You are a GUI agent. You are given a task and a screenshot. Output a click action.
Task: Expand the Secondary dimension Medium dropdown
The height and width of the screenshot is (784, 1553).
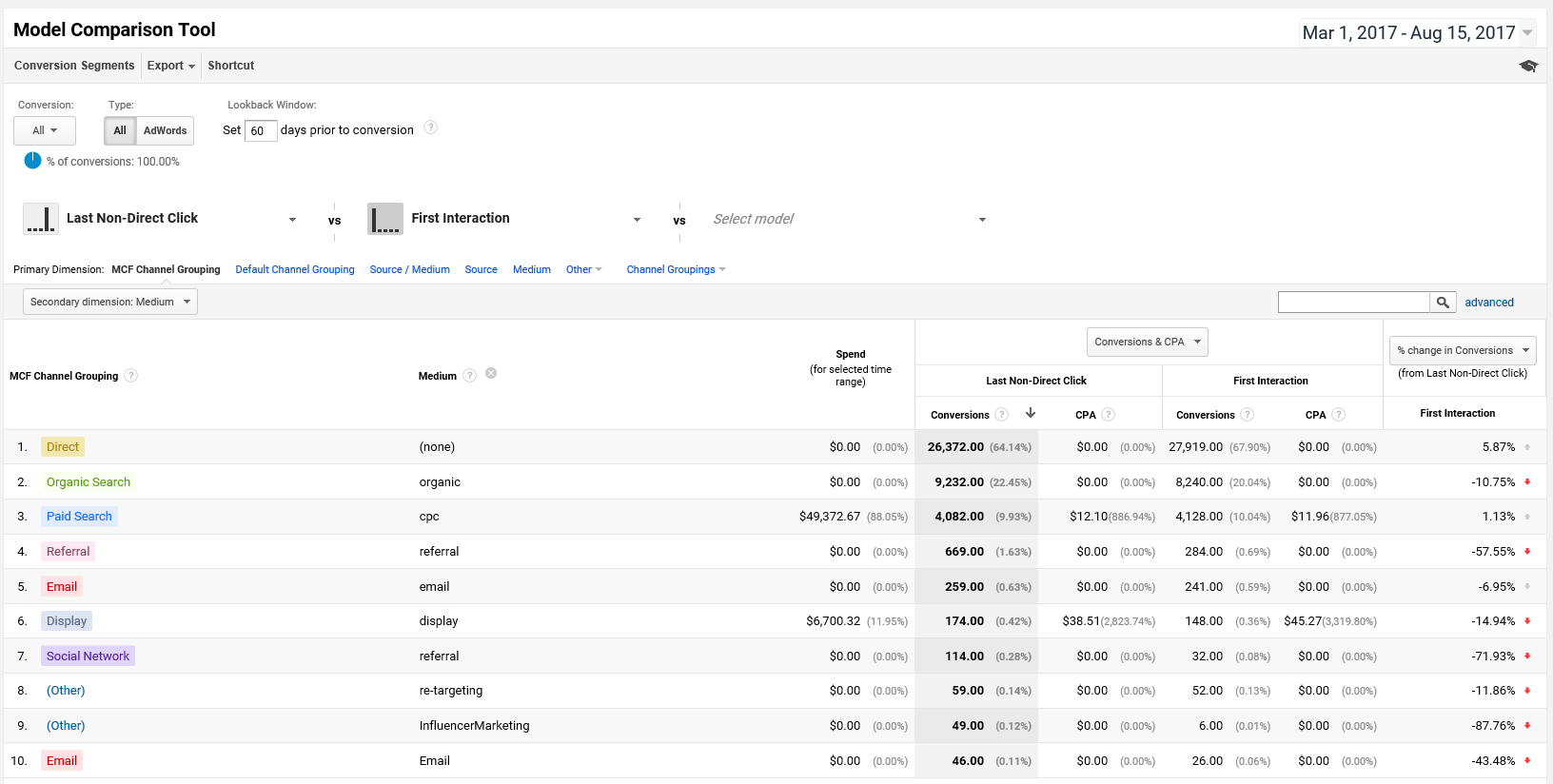tap(110, 303)
